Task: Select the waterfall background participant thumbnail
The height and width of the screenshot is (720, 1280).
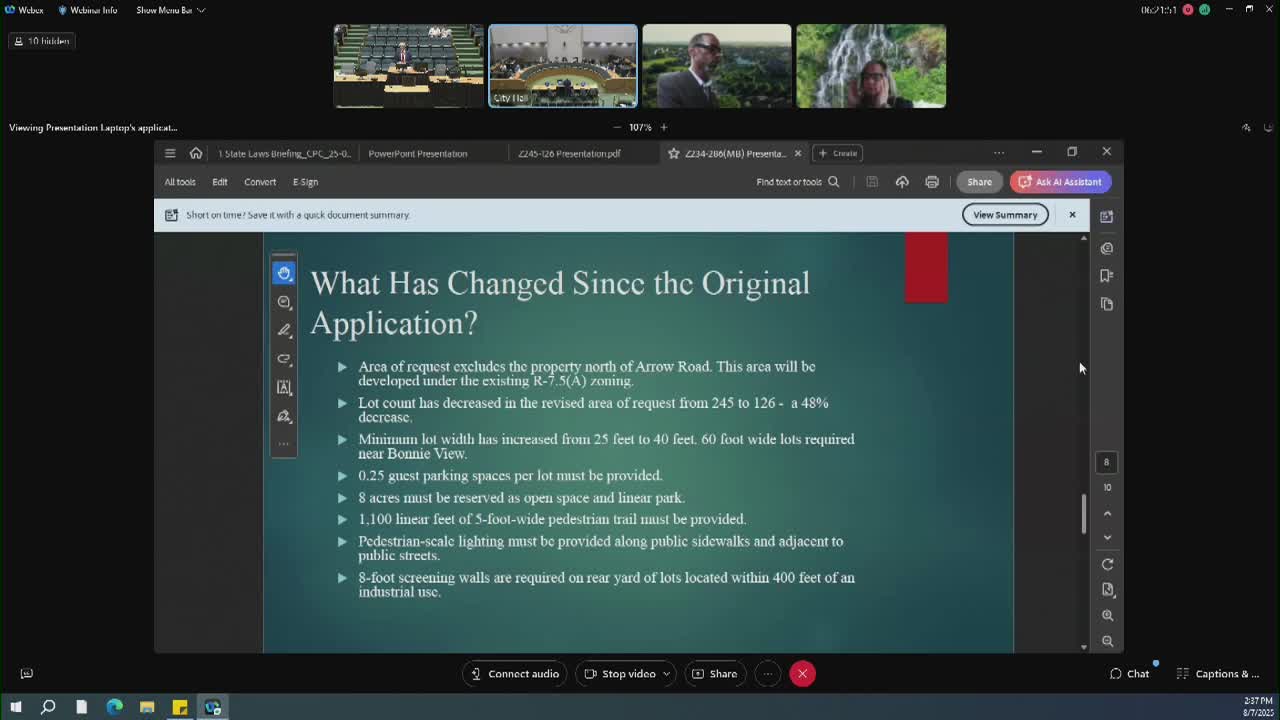Action: (x=871, y=66)
